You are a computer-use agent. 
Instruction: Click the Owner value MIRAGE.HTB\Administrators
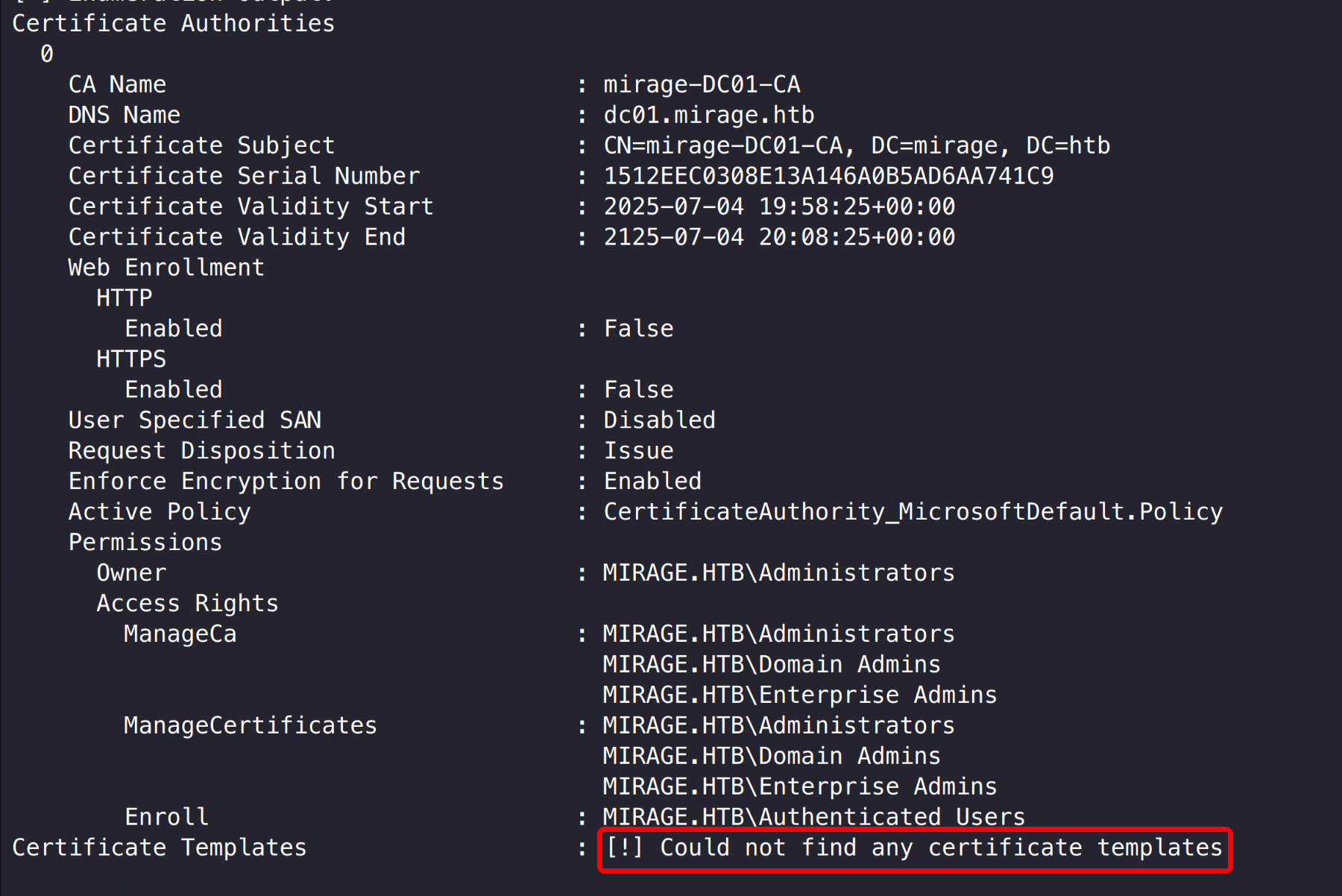tap(778, 573)
